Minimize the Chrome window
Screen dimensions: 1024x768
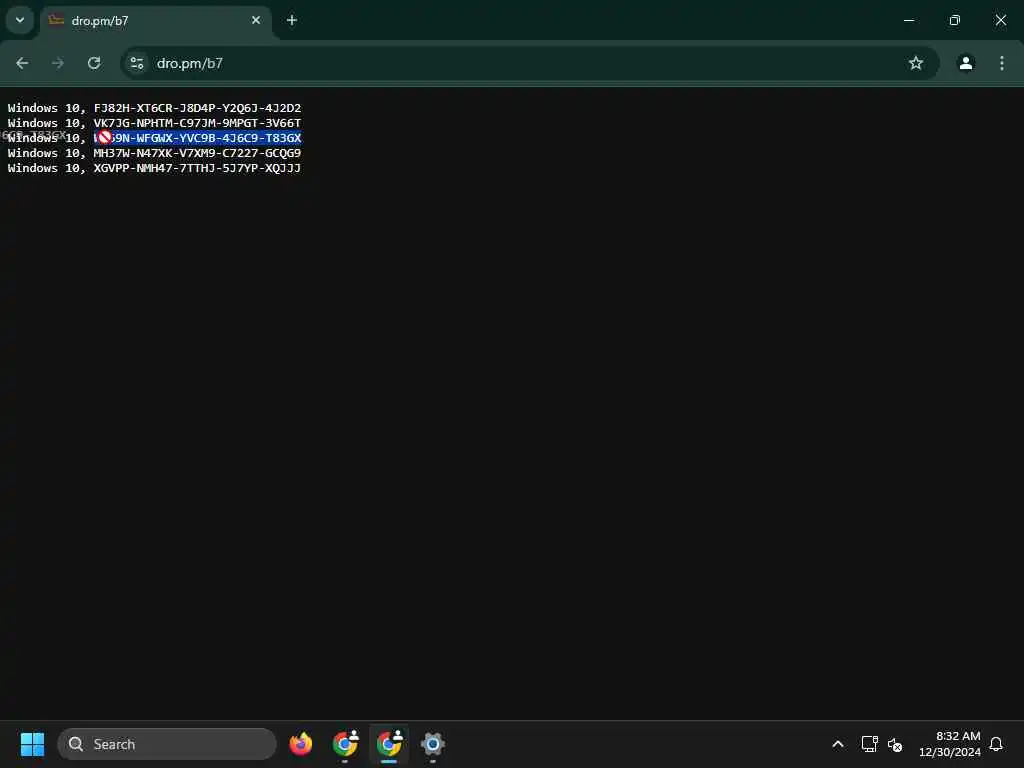coord(908,21)
